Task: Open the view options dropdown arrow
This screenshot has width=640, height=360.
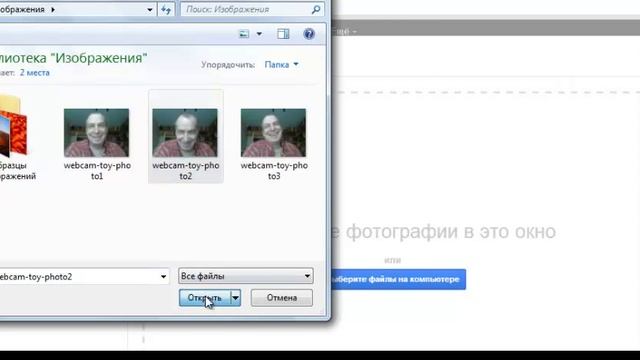Action: point(259,34)
